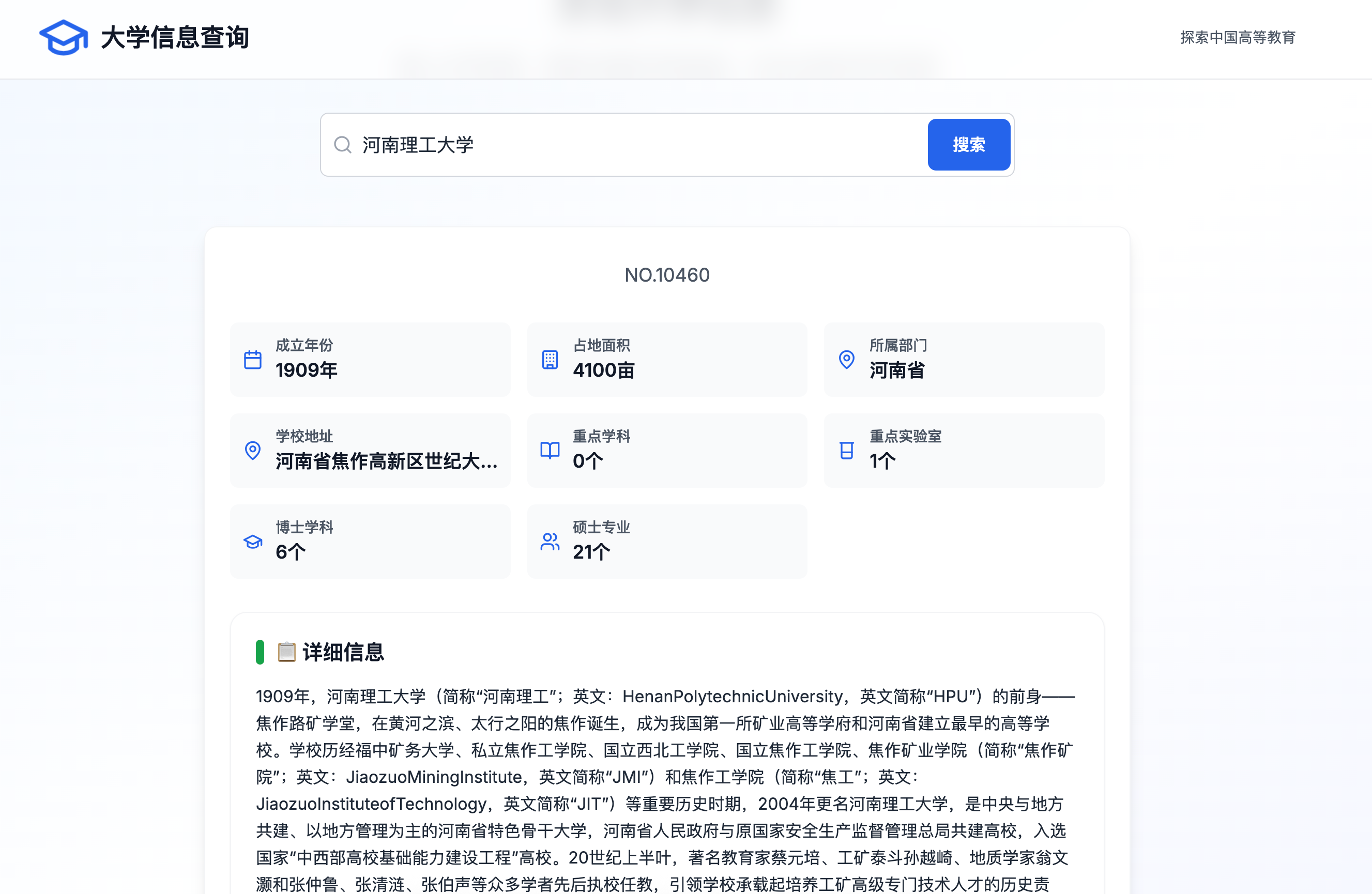Select the 4100亩 area value
This screenshot has height=894, width=1372.
click(604, 370)
